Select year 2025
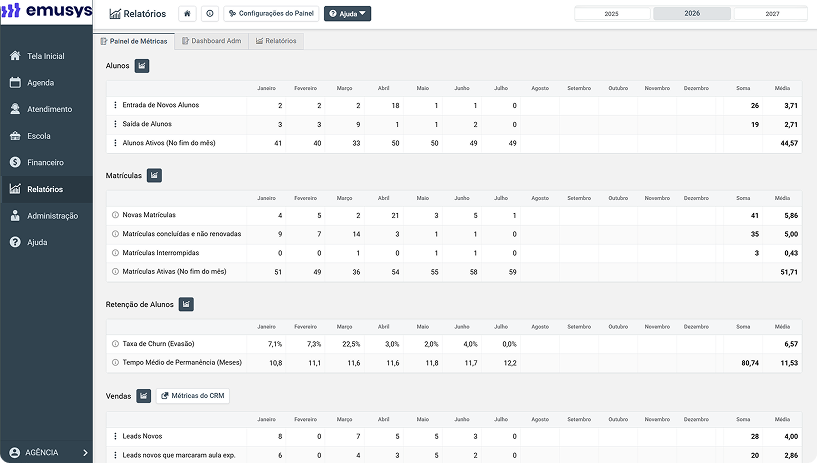Viewport: 817px width, 463px height. point(612,14)
